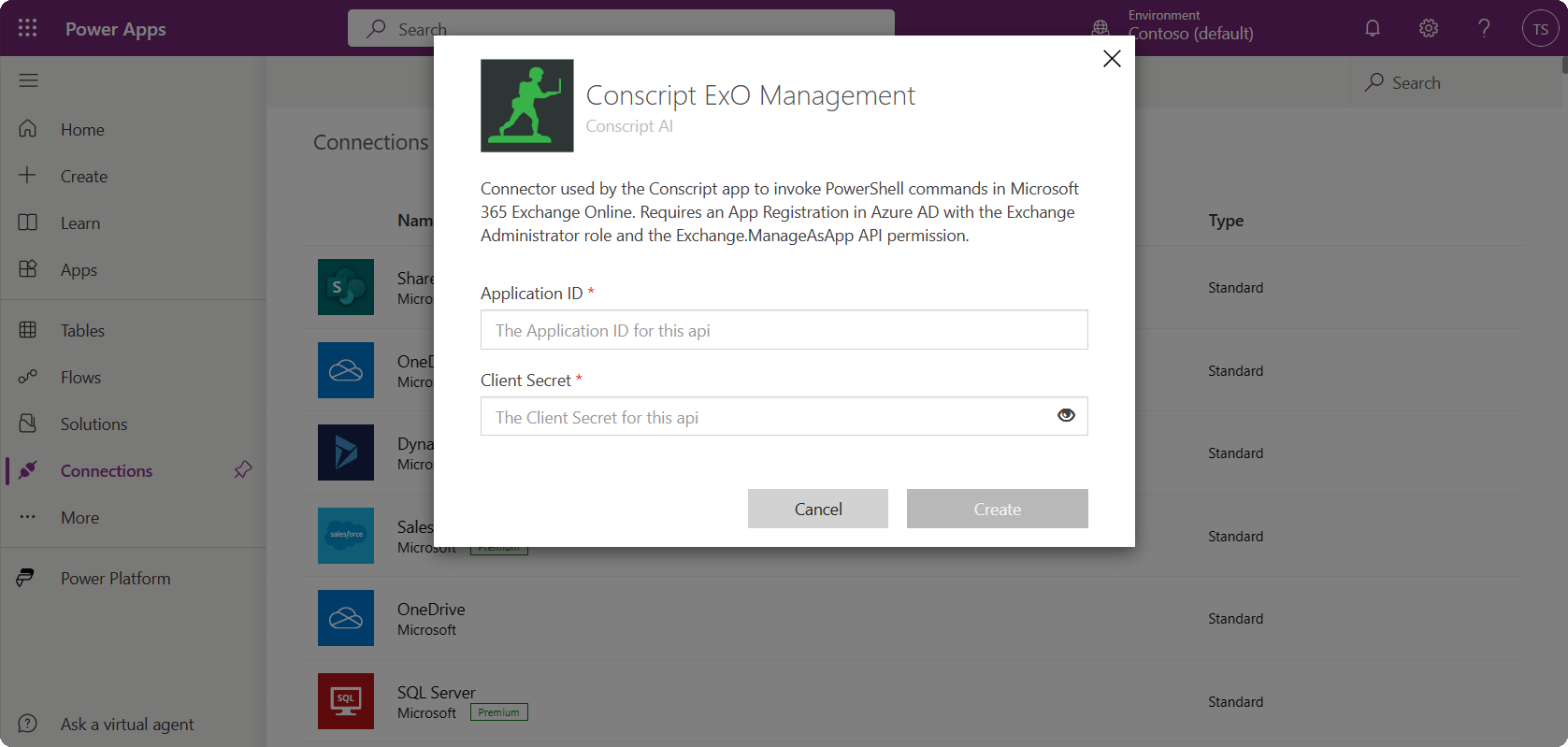Screen dimensions: 1568x747
Task: Click the Power Apps title in header
Action: pos(116,29)
